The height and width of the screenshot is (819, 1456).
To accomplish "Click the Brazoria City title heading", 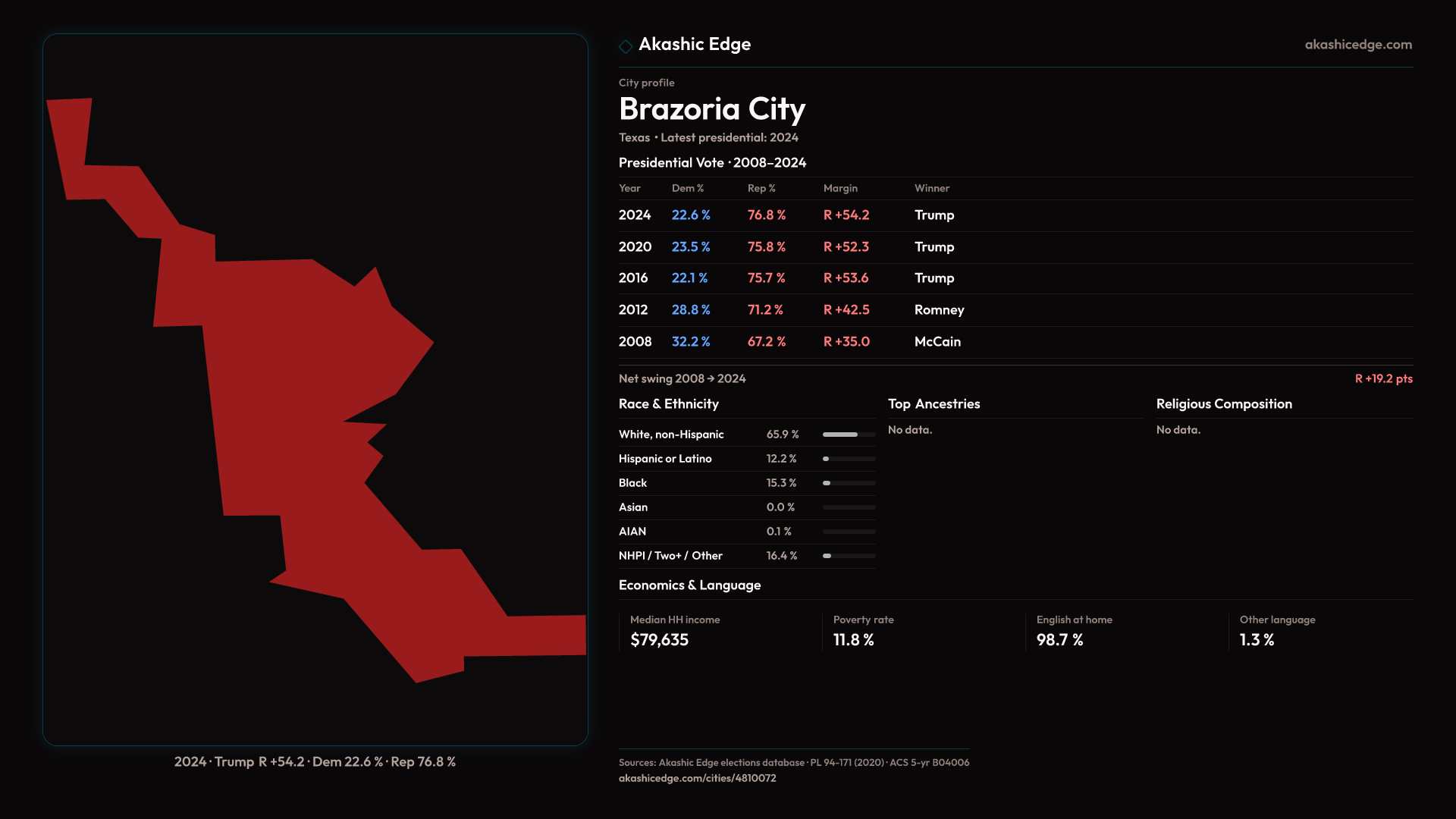I will click(x=711, y=109).
